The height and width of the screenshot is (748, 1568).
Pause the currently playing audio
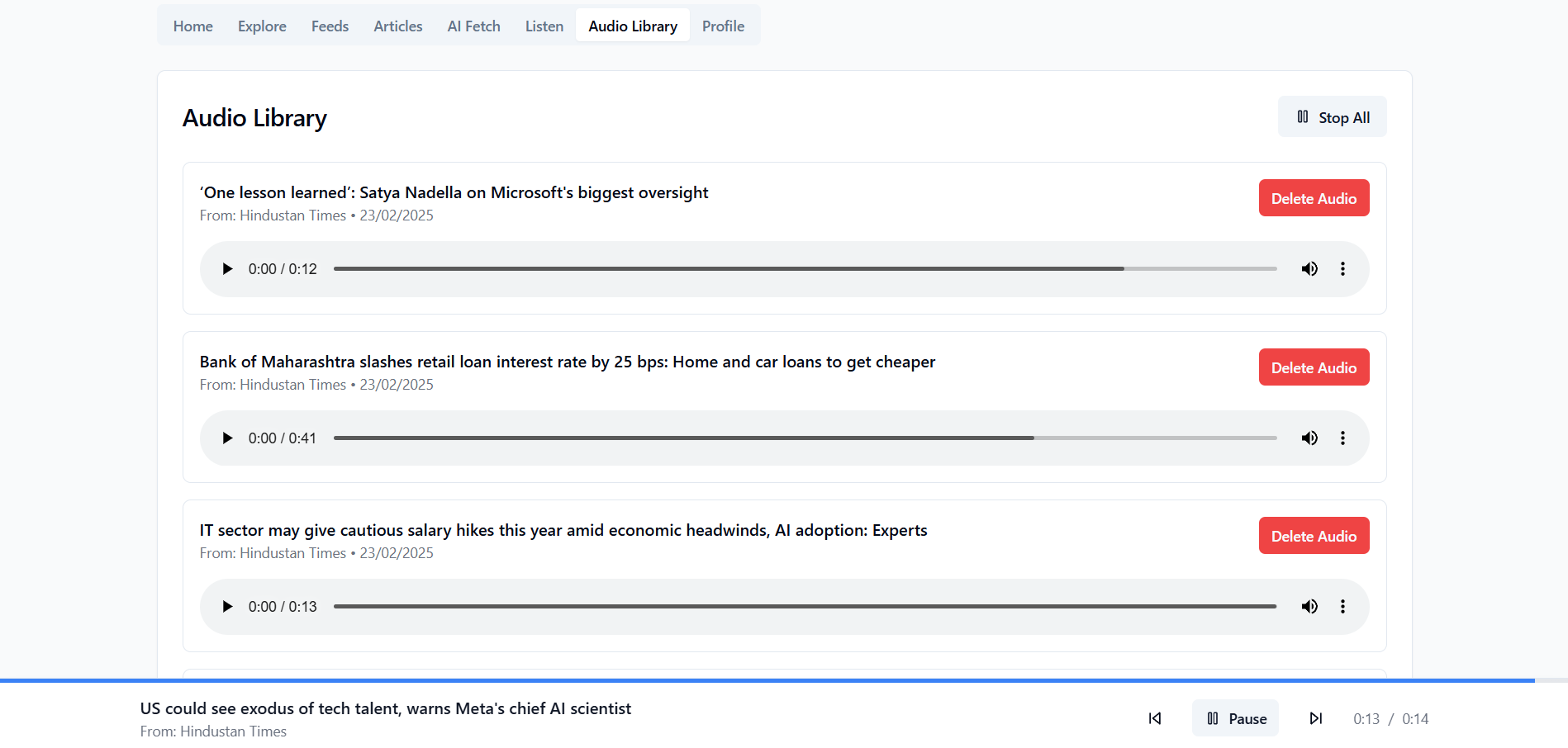click(1235, 718)
